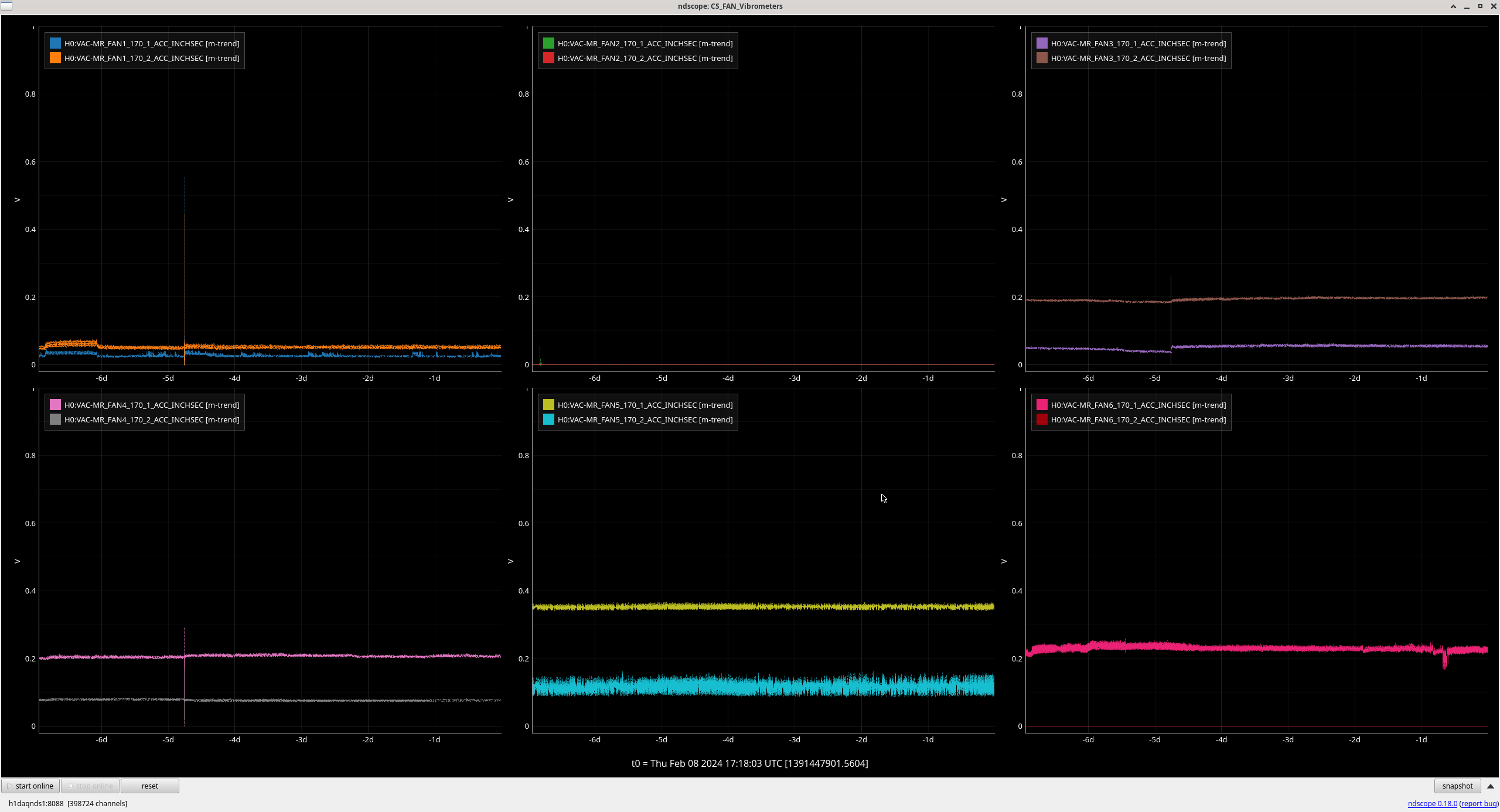
Task: Click h1daqnds1:8088 server status text
Action: 36,803
